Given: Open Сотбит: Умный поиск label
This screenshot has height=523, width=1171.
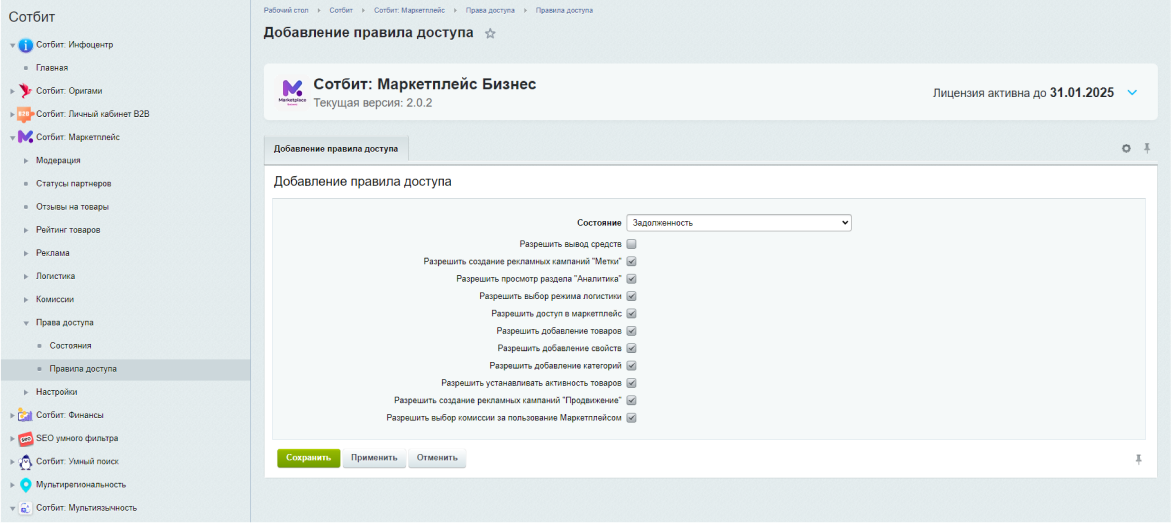Looking at the screenshot, I should pos(77,462).
